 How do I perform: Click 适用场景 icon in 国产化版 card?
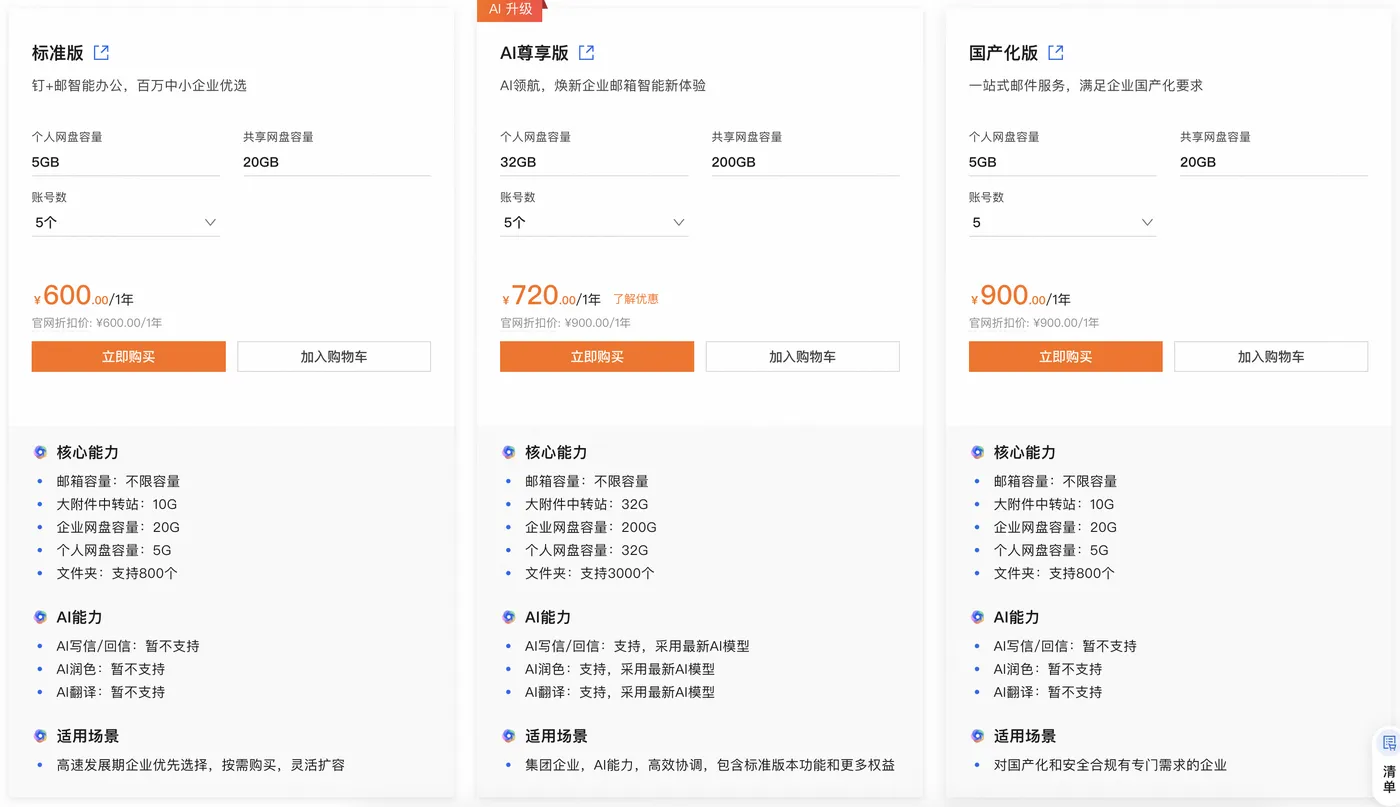977,736
